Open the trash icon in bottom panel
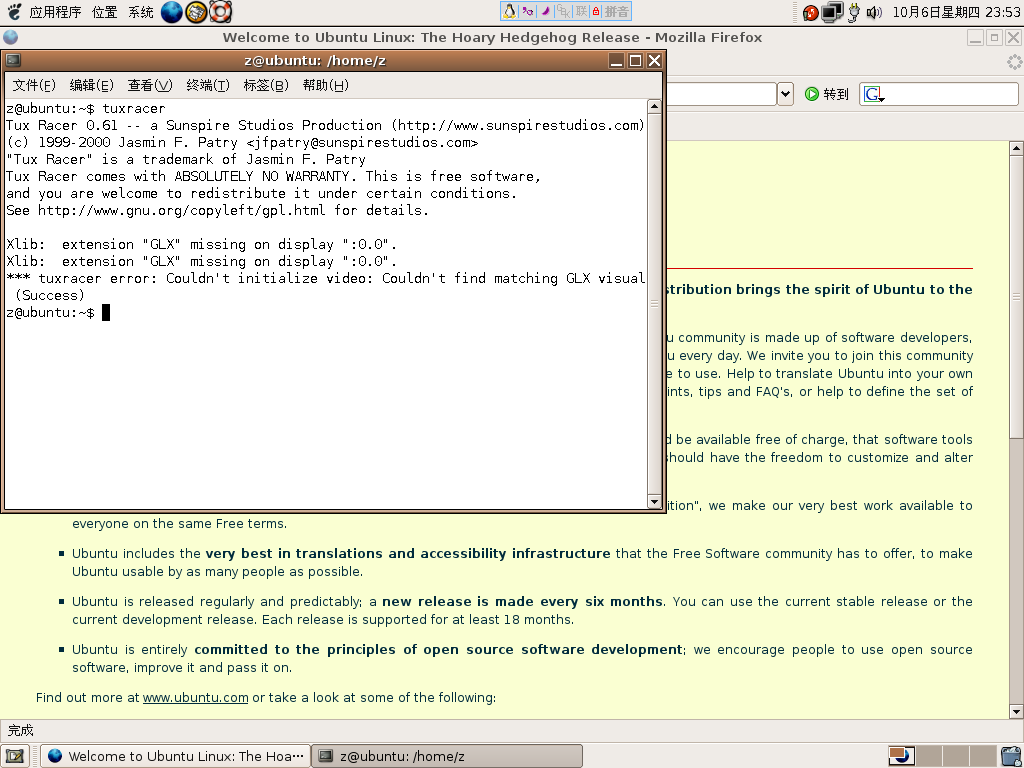 click(1012, 756)
